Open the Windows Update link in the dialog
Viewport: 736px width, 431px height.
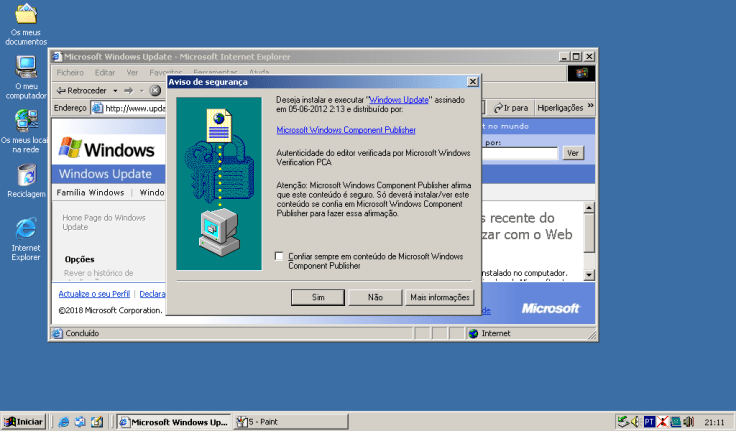pos(400,100)
